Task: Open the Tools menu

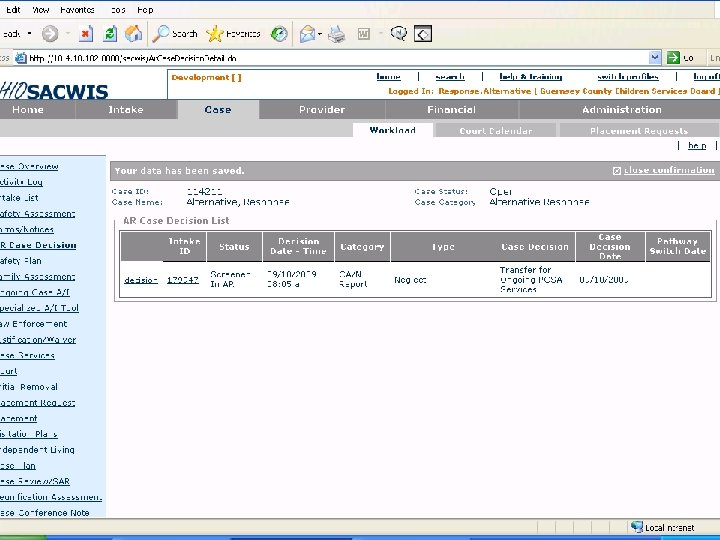Action: click(118, 10)
